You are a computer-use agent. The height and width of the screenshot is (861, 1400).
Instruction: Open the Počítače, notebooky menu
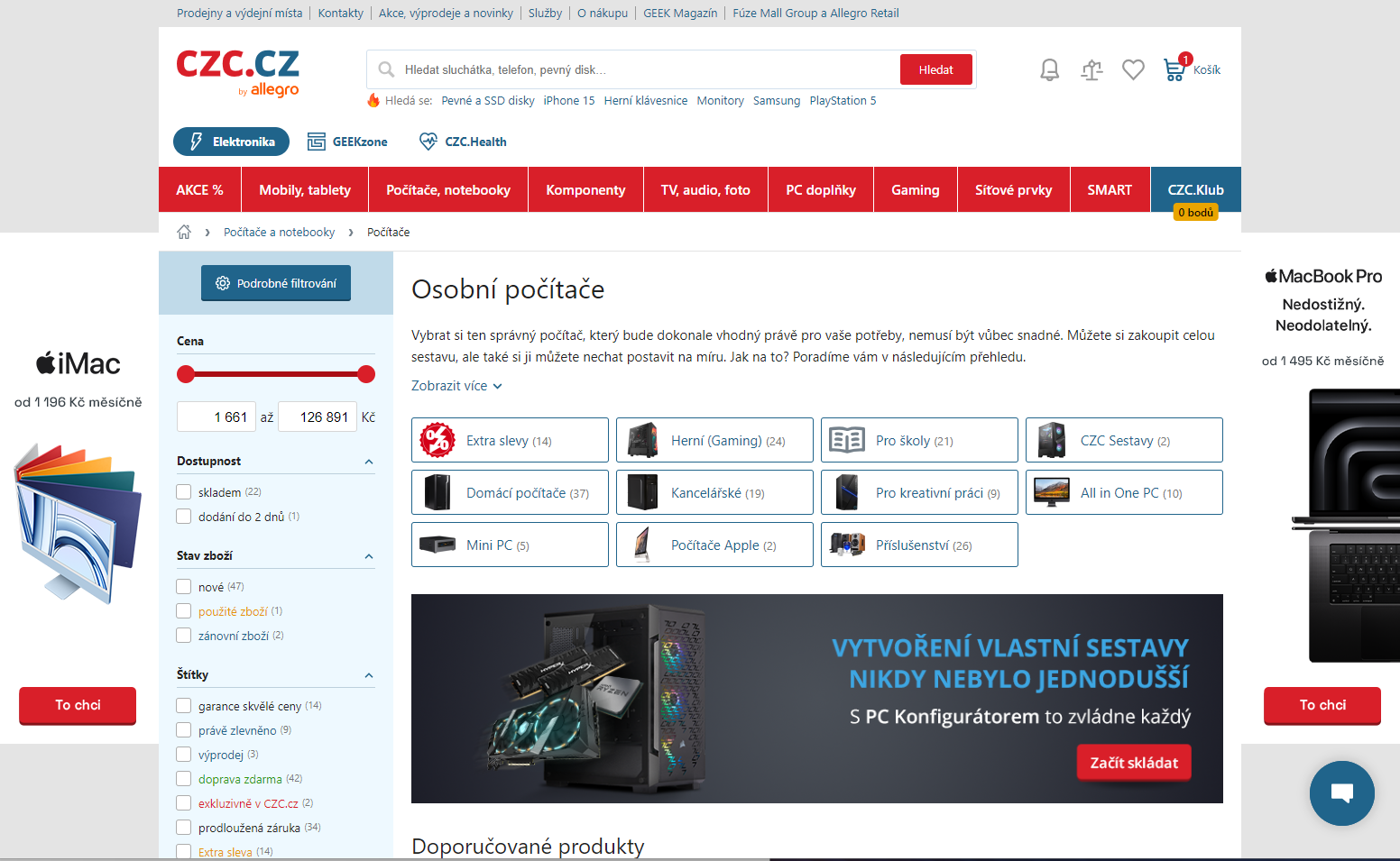pyautogui.click(x=448, y=189)
